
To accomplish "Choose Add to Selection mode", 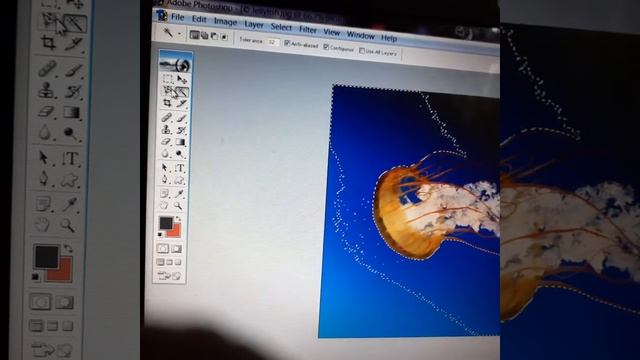I will (204, 36).
